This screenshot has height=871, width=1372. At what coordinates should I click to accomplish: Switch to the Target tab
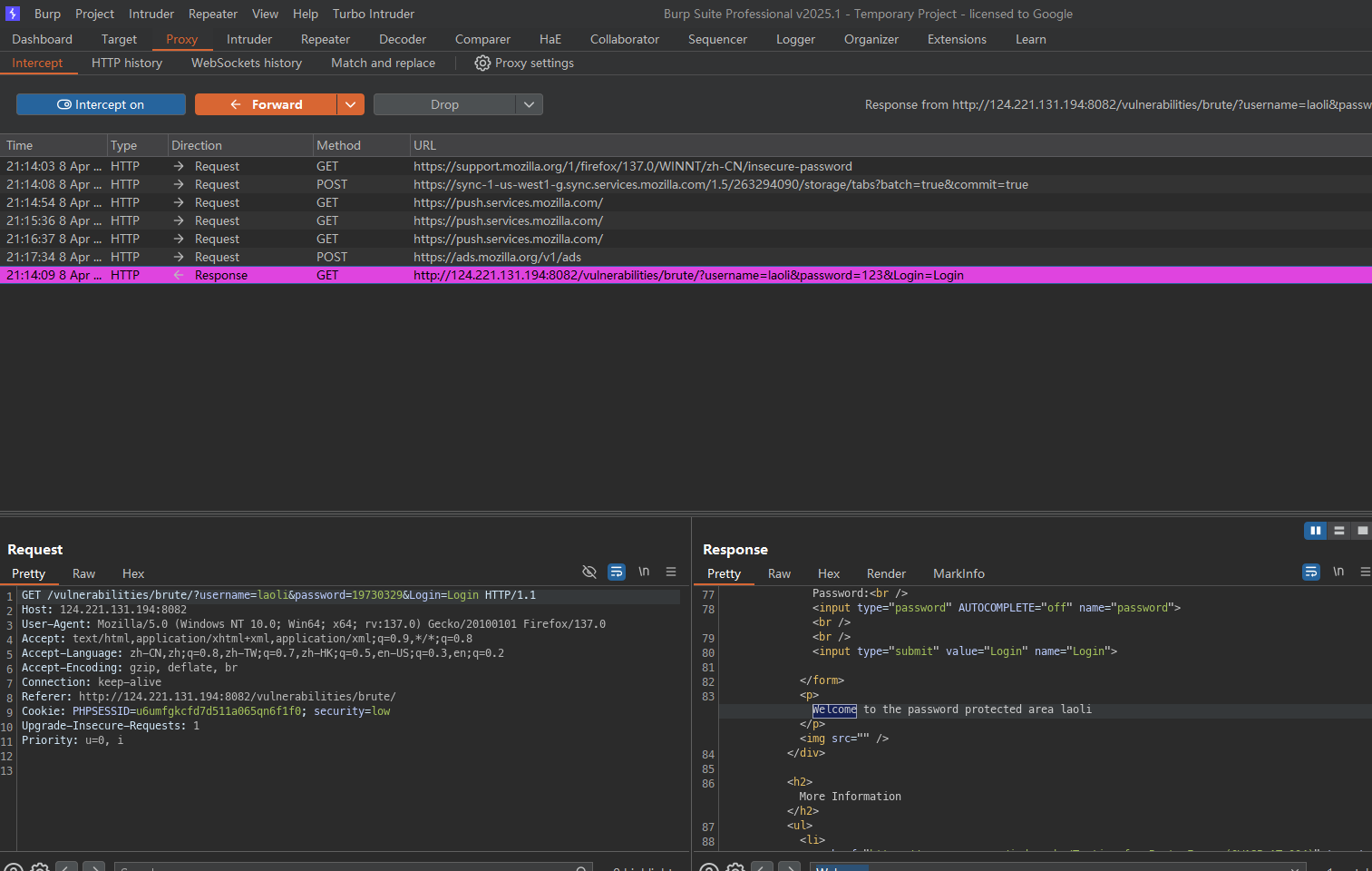point(119,39)
